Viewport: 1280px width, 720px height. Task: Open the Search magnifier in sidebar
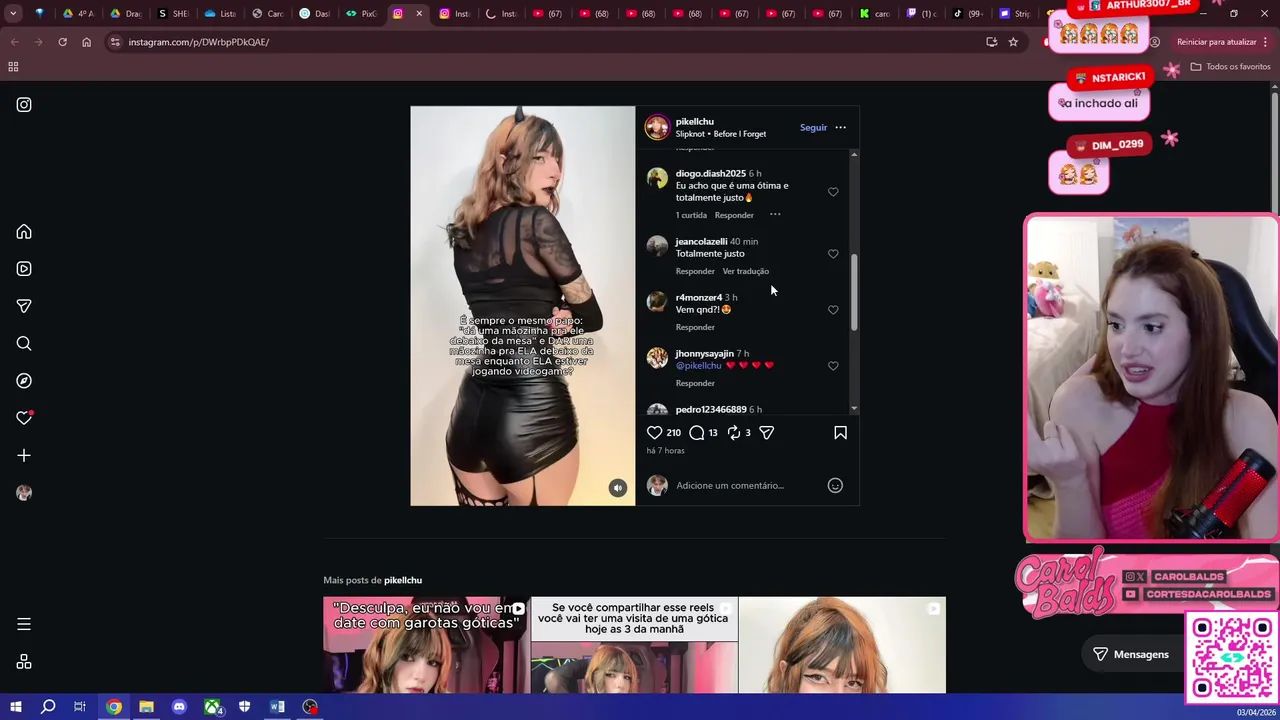[24, 344]
